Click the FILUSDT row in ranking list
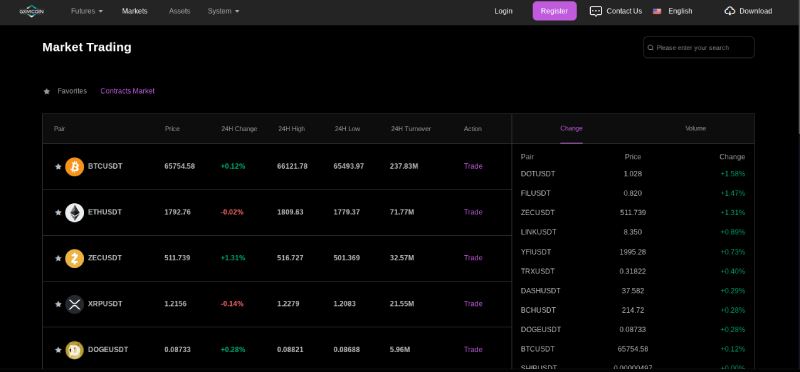The height and width of the screenshot is (372, 800). tap(633, 193)
